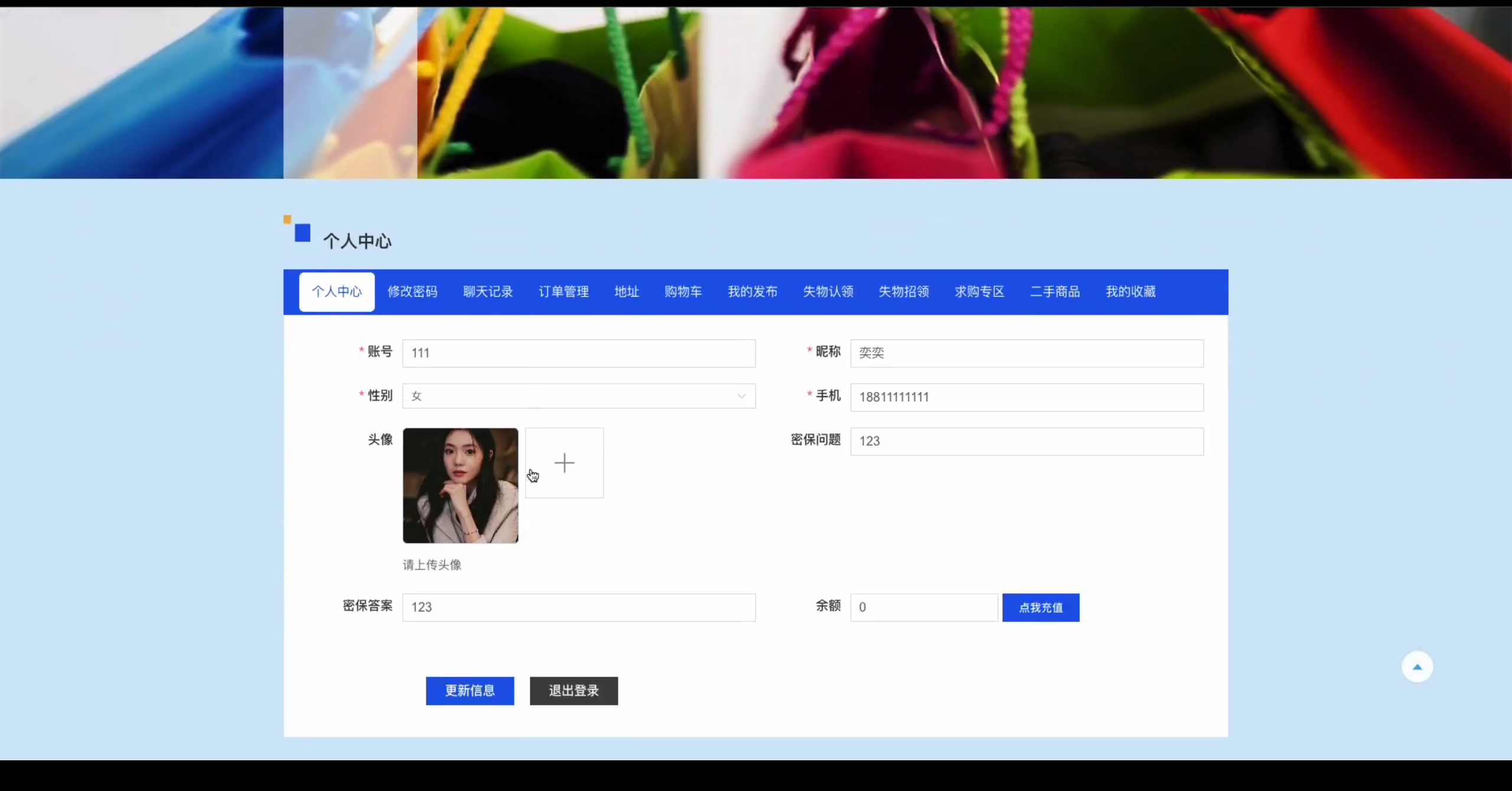Switch to 失物认领 tab
The height and width of the screenshot is (791, 1512).
(x=828, y=292)
